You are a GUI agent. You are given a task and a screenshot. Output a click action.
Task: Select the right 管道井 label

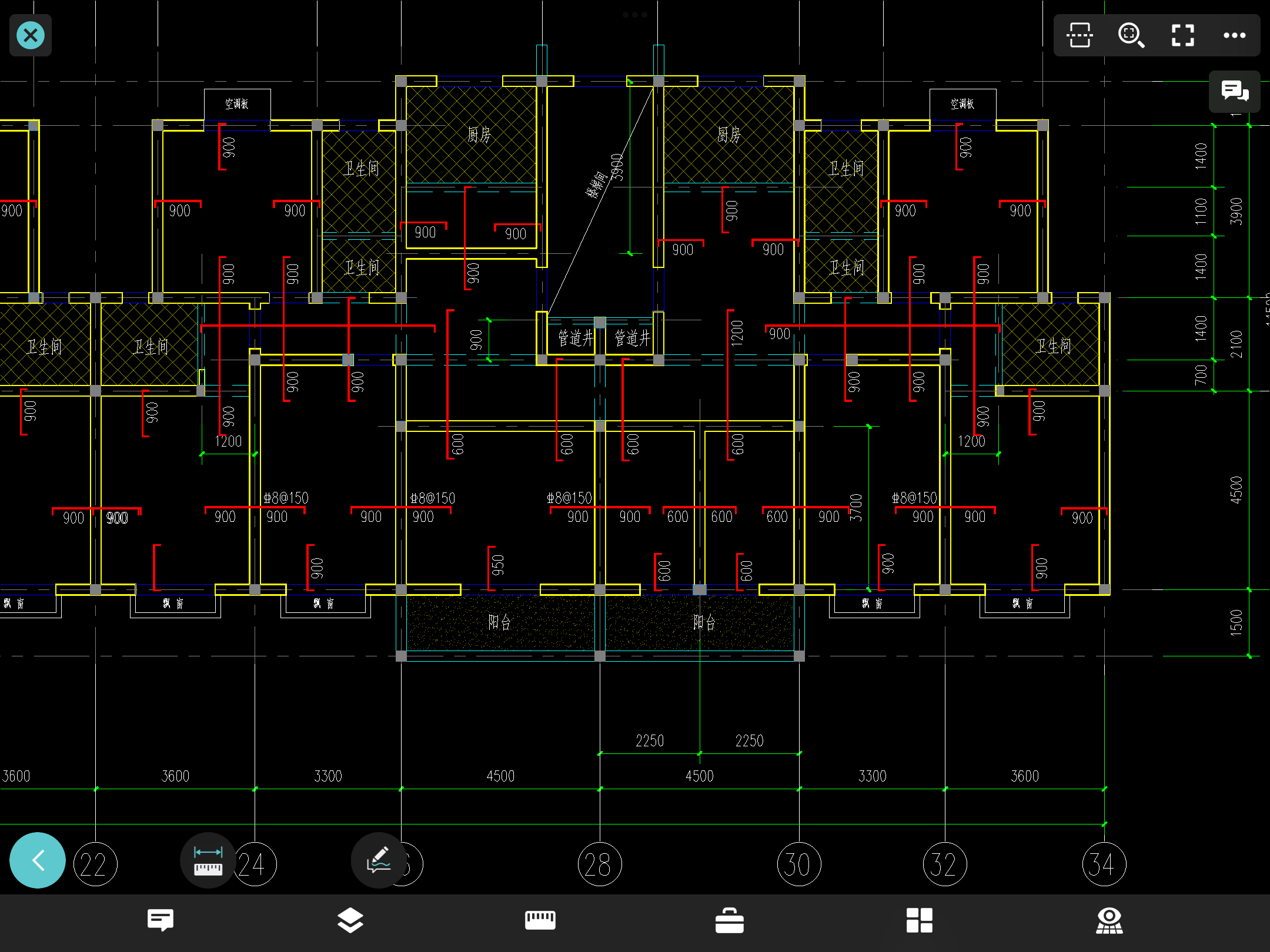coord(633,338)
